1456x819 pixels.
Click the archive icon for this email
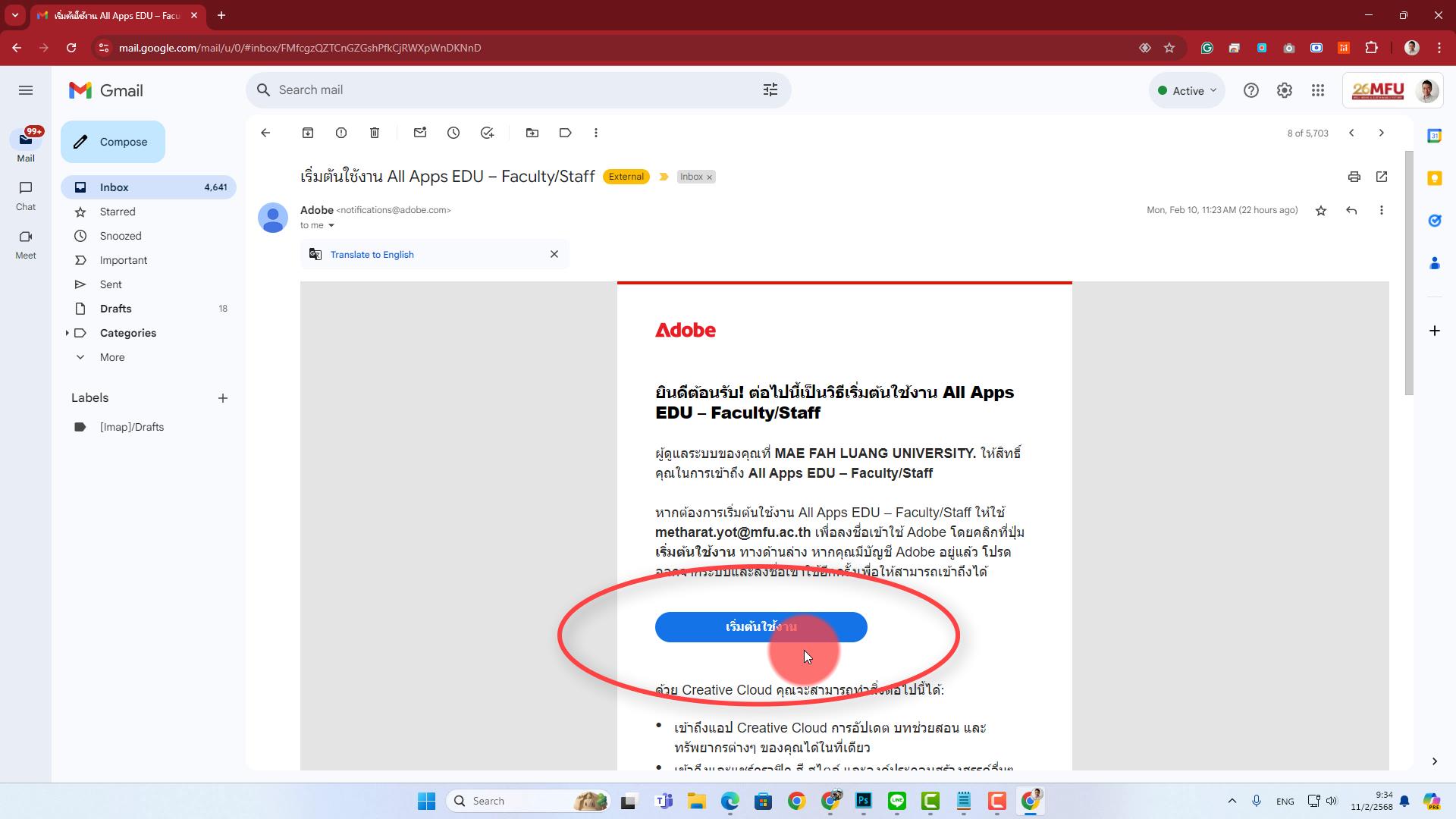[308, 132]
